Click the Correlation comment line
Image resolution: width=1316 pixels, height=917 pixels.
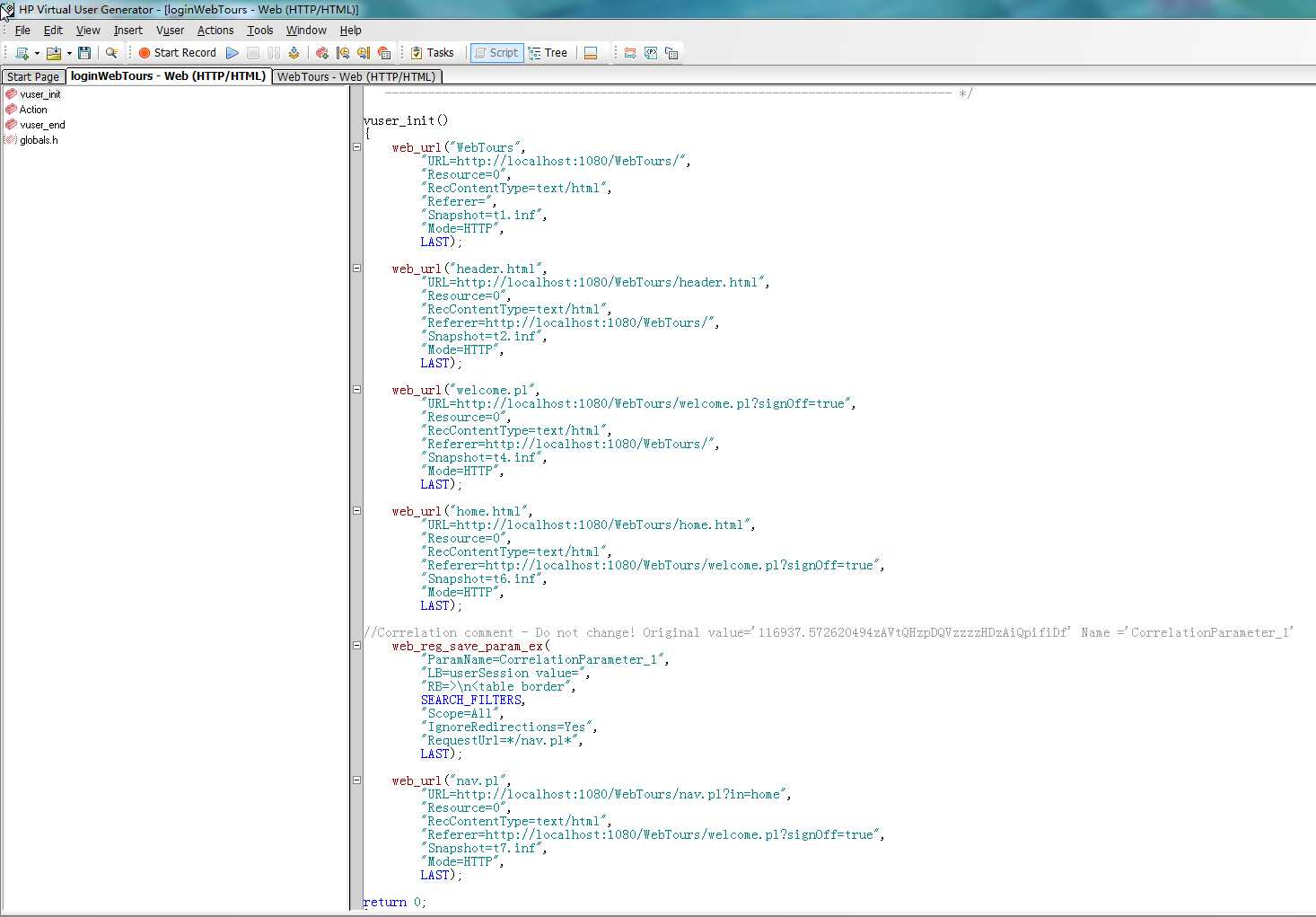click(829, 632)
